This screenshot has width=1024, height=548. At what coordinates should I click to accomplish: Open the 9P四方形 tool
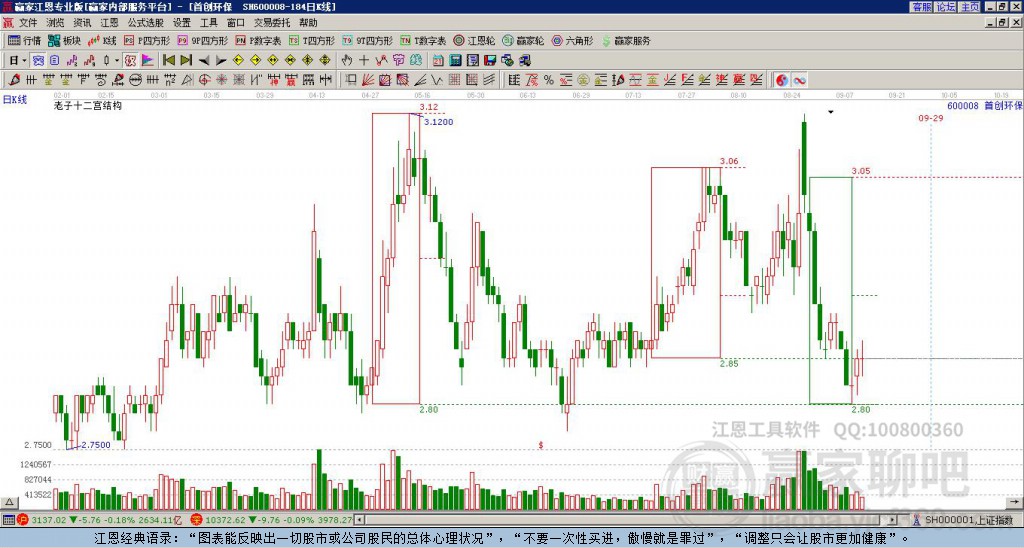[x=202, y=40]
